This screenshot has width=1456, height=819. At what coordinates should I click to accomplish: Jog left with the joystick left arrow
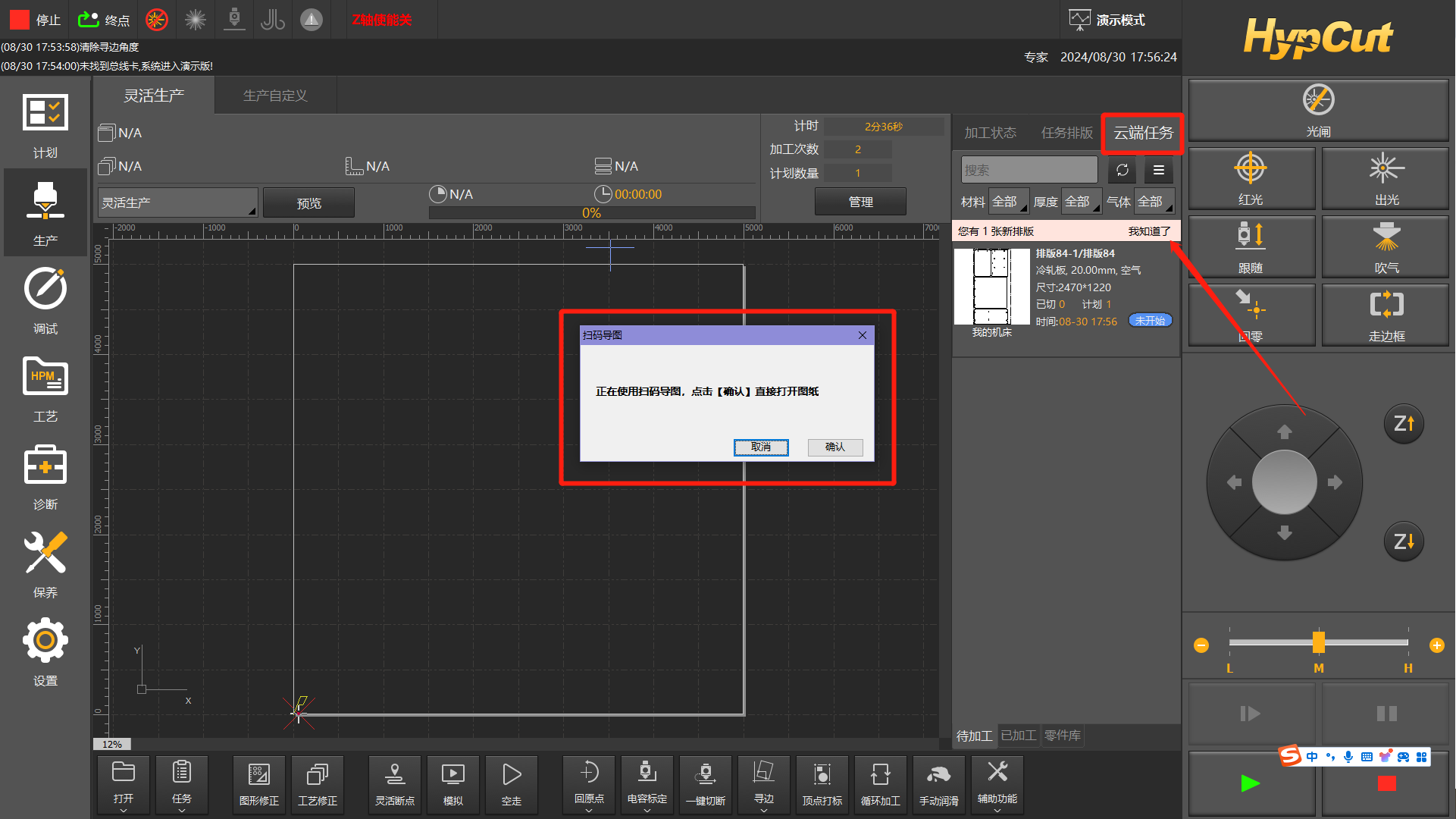tap(1234, 482)
